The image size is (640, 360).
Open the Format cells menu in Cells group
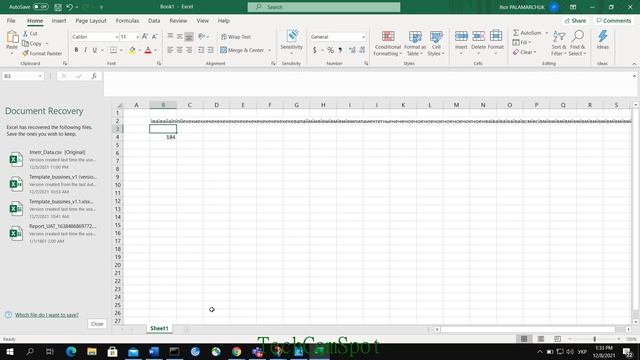pos(496,42)
